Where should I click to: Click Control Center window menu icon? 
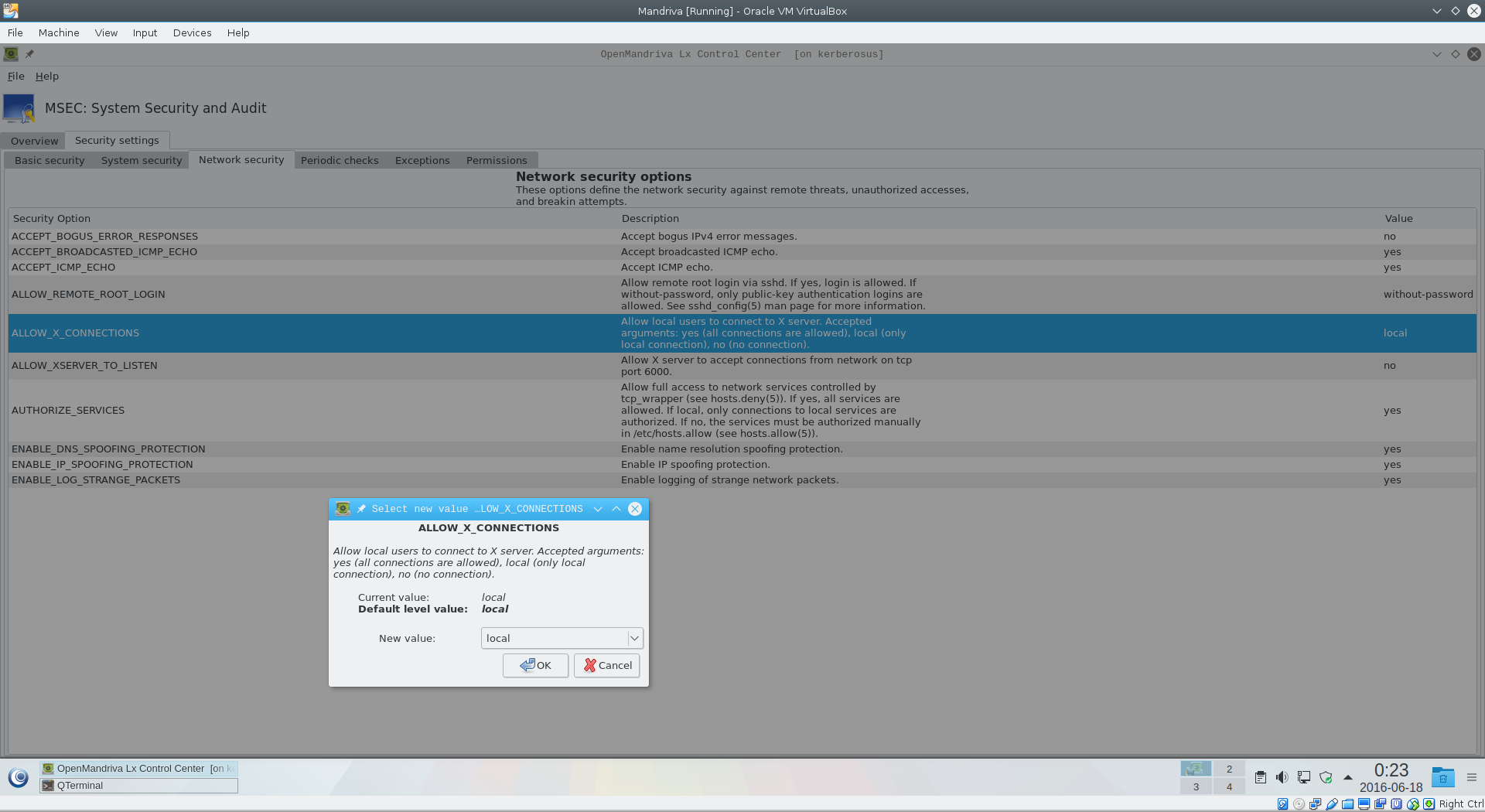[x=11, y=54]
